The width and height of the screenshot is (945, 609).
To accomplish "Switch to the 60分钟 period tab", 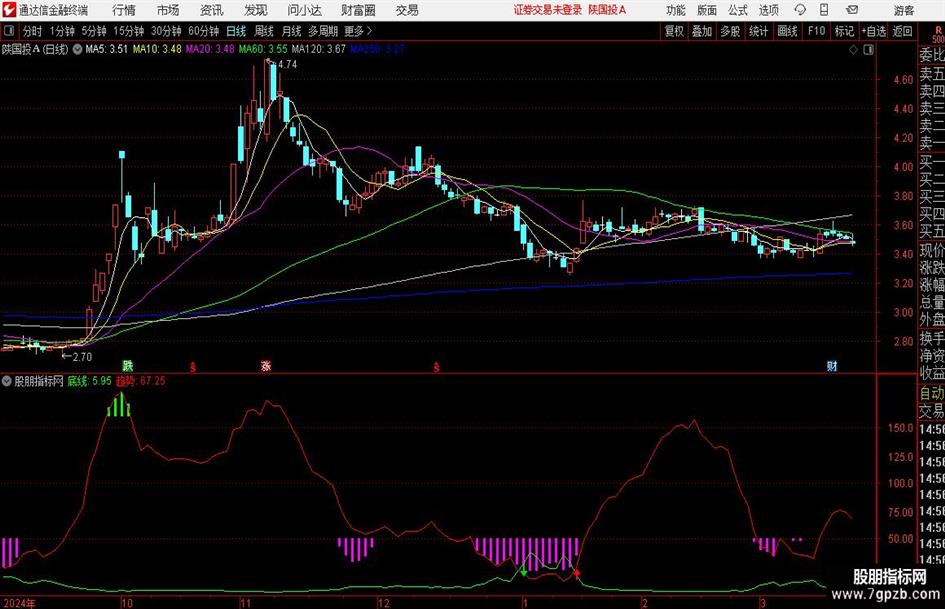I will (203, 31).
